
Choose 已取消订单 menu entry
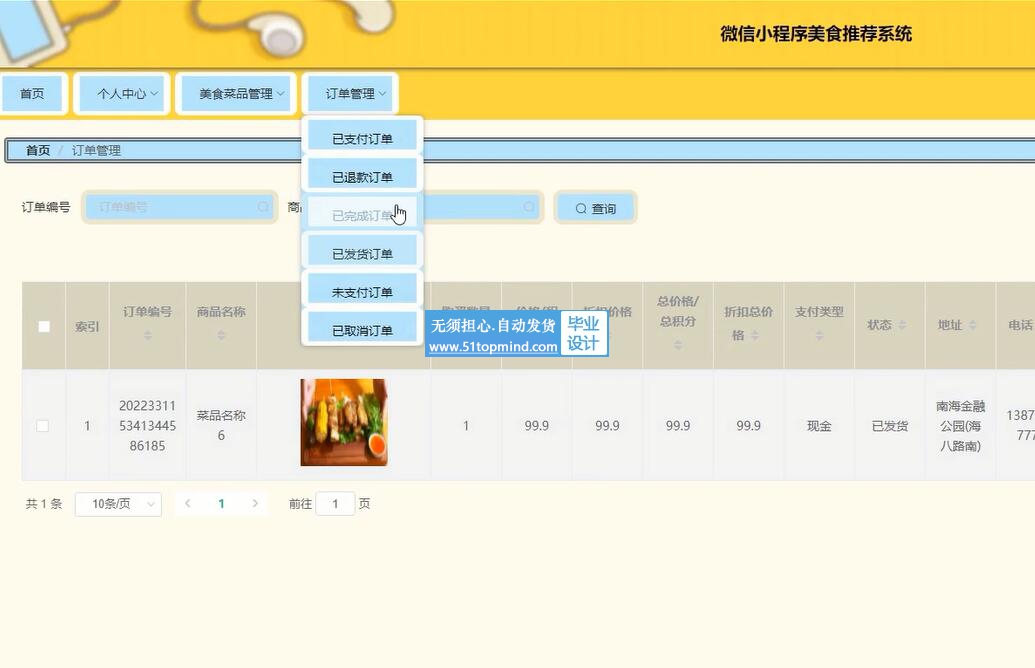(x=362, y=329)
